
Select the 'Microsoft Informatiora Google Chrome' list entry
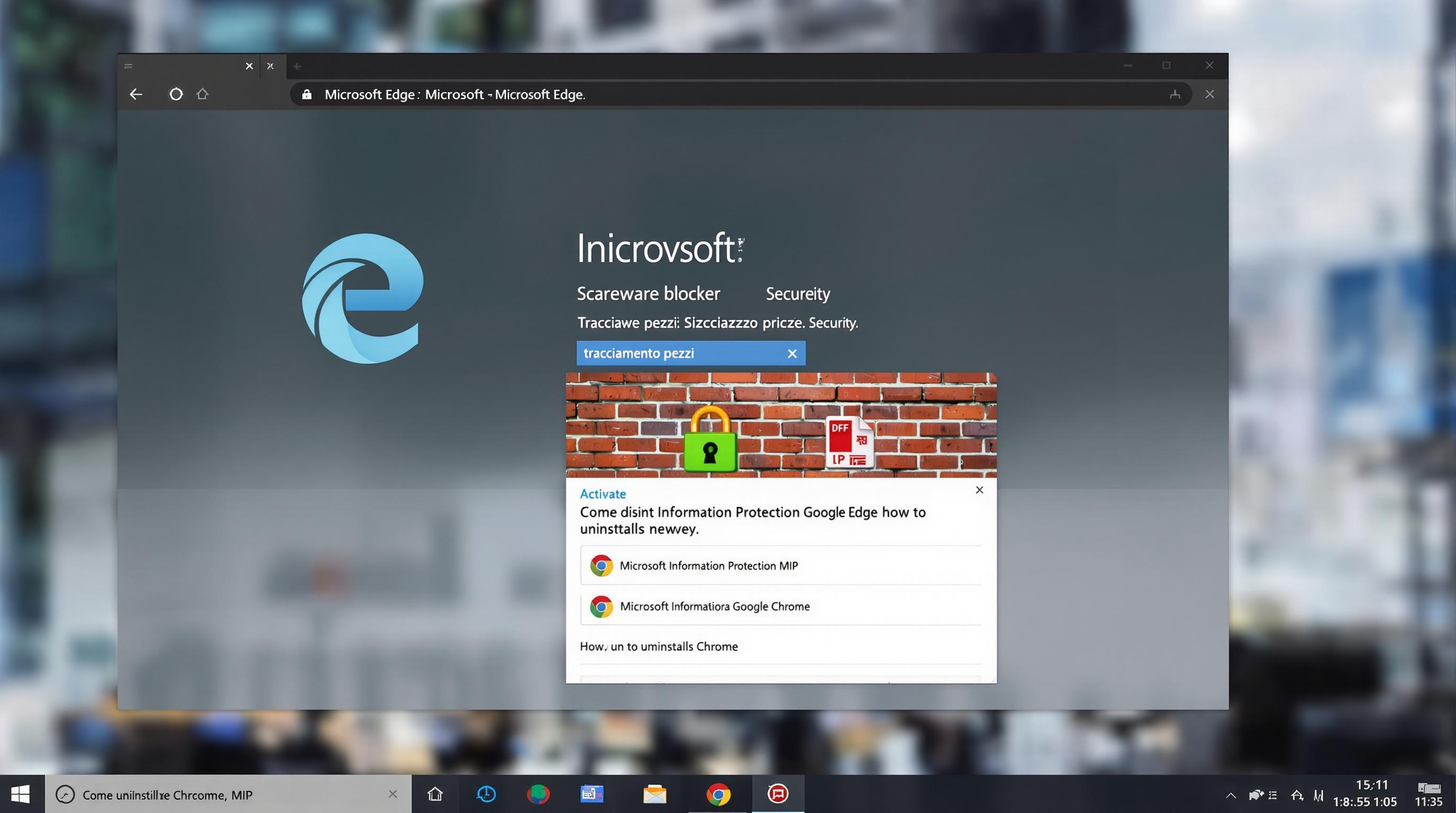point(714,606)
